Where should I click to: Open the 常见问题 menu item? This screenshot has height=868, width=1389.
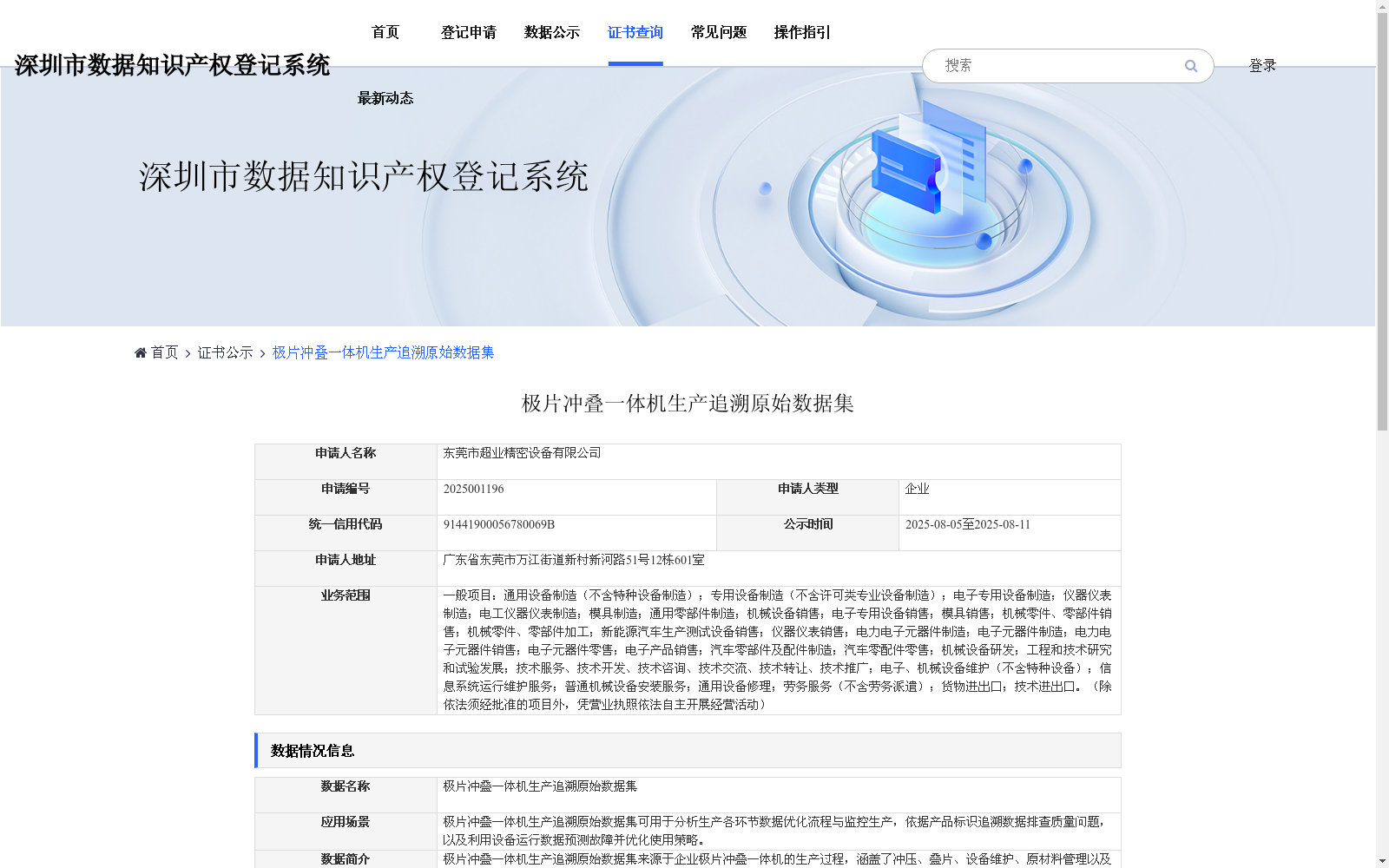point(719,32)
